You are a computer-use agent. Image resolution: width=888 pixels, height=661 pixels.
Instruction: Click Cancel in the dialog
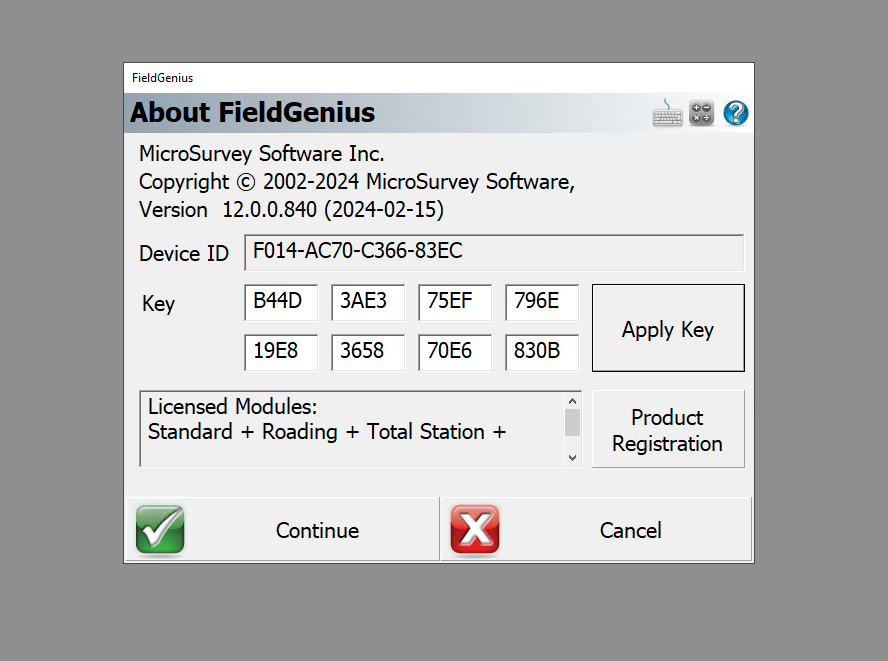630,530
